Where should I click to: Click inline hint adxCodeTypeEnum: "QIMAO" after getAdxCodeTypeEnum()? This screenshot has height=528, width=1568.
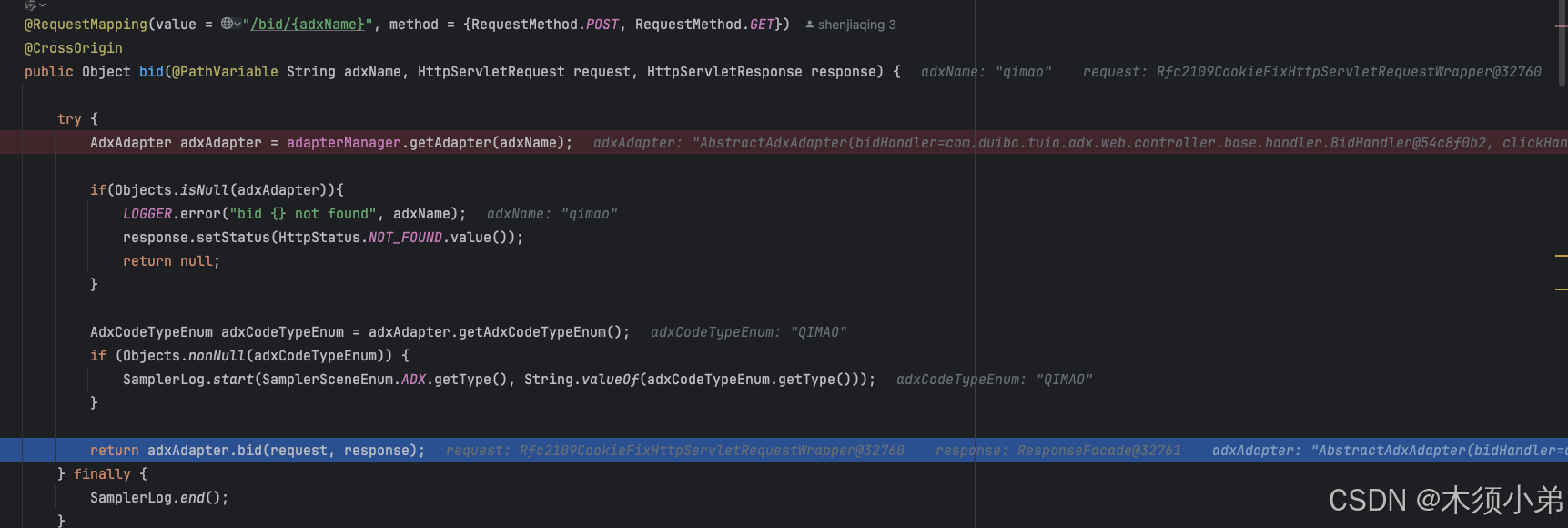749,332
